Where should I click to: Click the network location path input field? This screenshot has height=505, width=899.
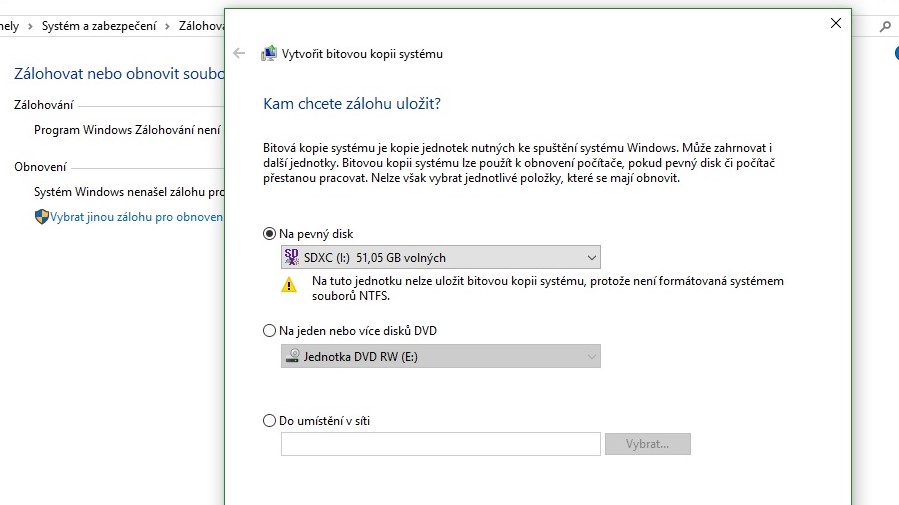tap(440, 444)
